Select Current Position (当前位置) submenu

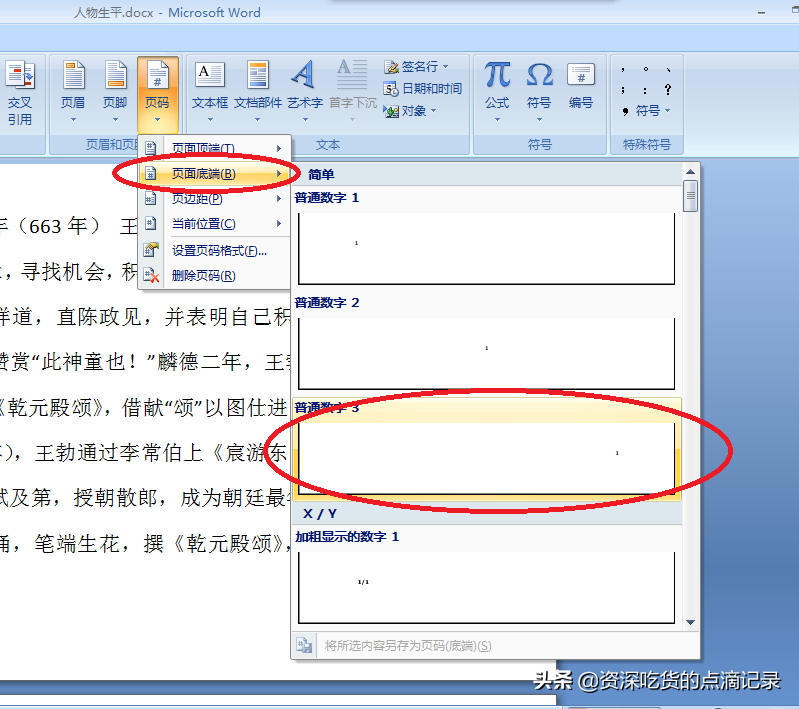pos(215,223)
